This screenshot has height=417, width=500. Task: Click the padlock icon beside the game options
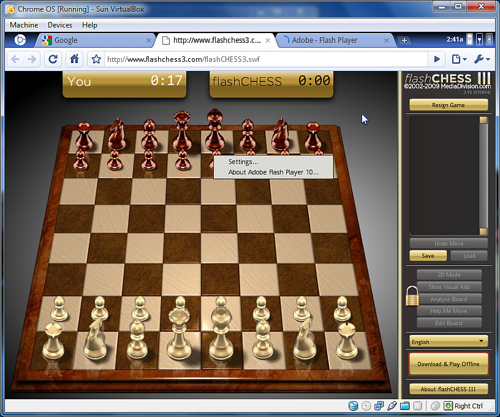coord(412,296)
